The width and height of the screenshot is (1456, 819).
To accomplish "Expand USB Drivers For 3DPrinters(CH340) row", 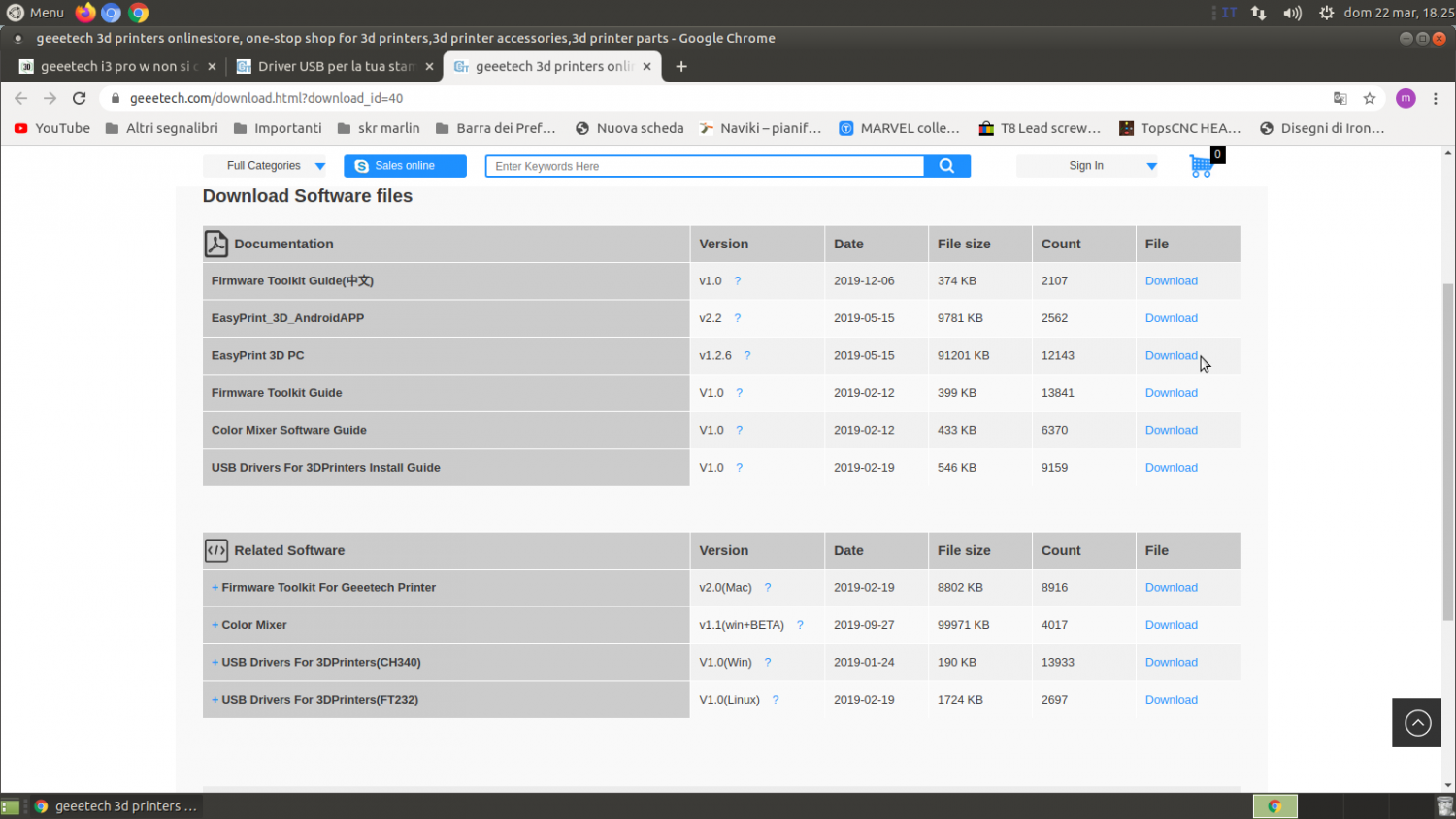I will (x=215, y=663).
